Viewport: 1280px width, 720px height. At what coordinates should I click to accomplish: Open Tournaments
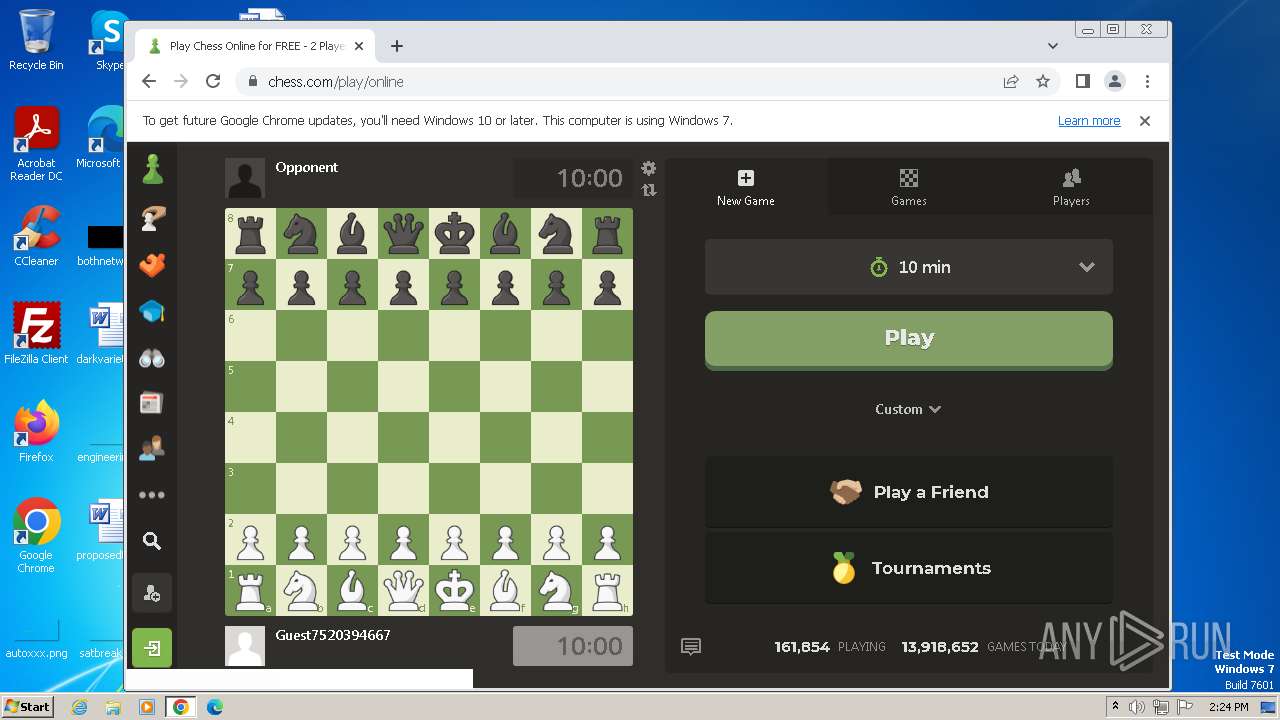coord(909,568)
